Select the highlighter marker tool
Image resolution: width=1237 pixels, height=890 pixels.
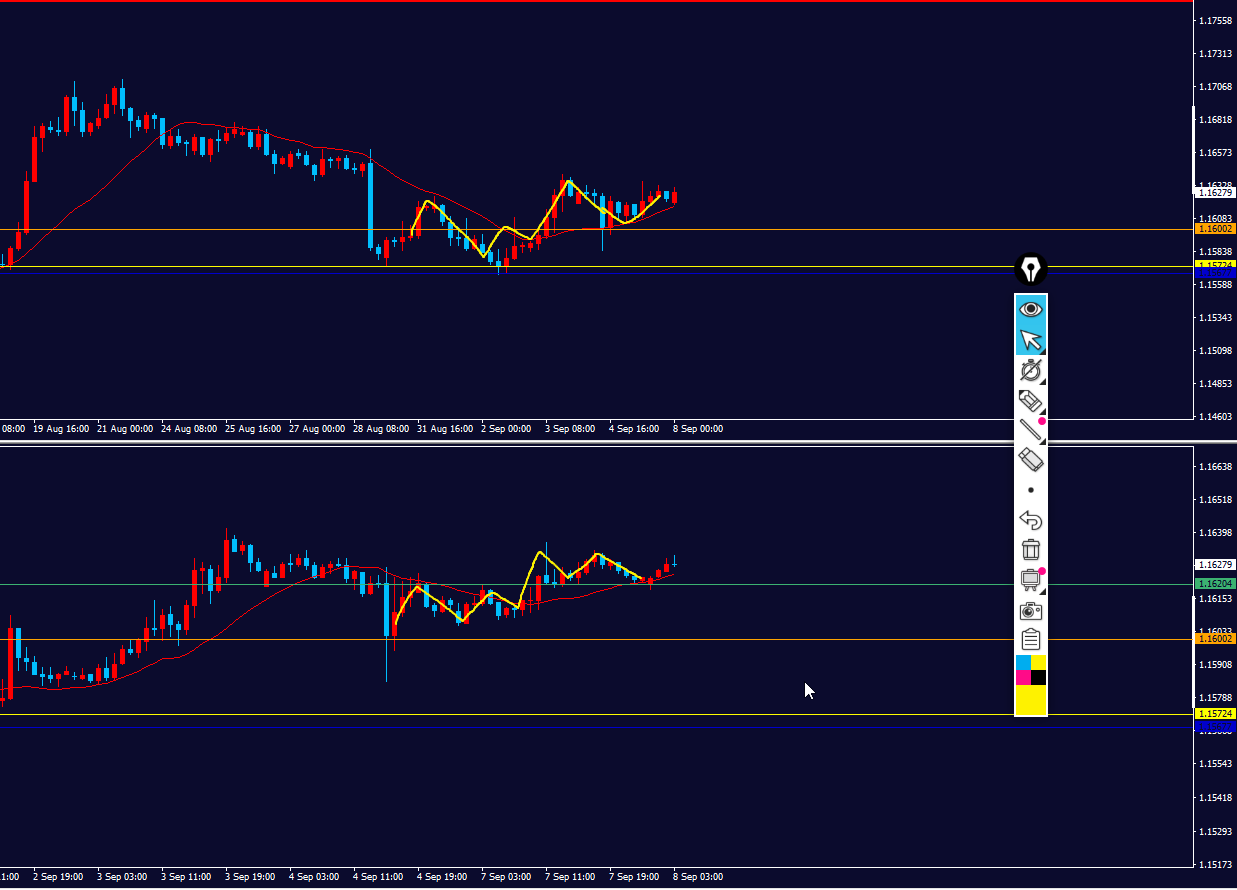pyautogui.click(x=1031, y=401)
